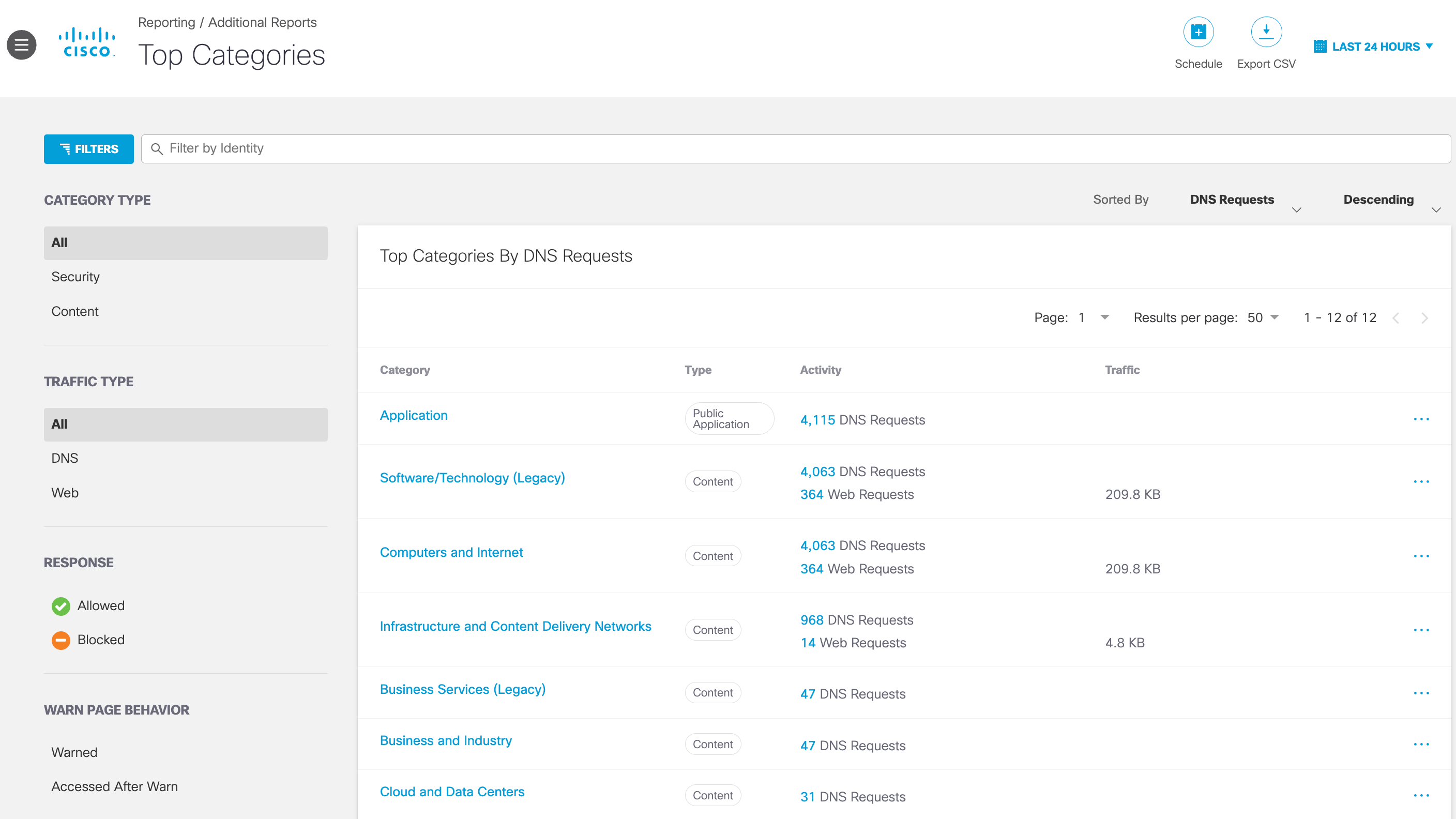Click the Filter by Identity search field
Viewport: 1456px width, 819px height.
(x=795, y=149)
